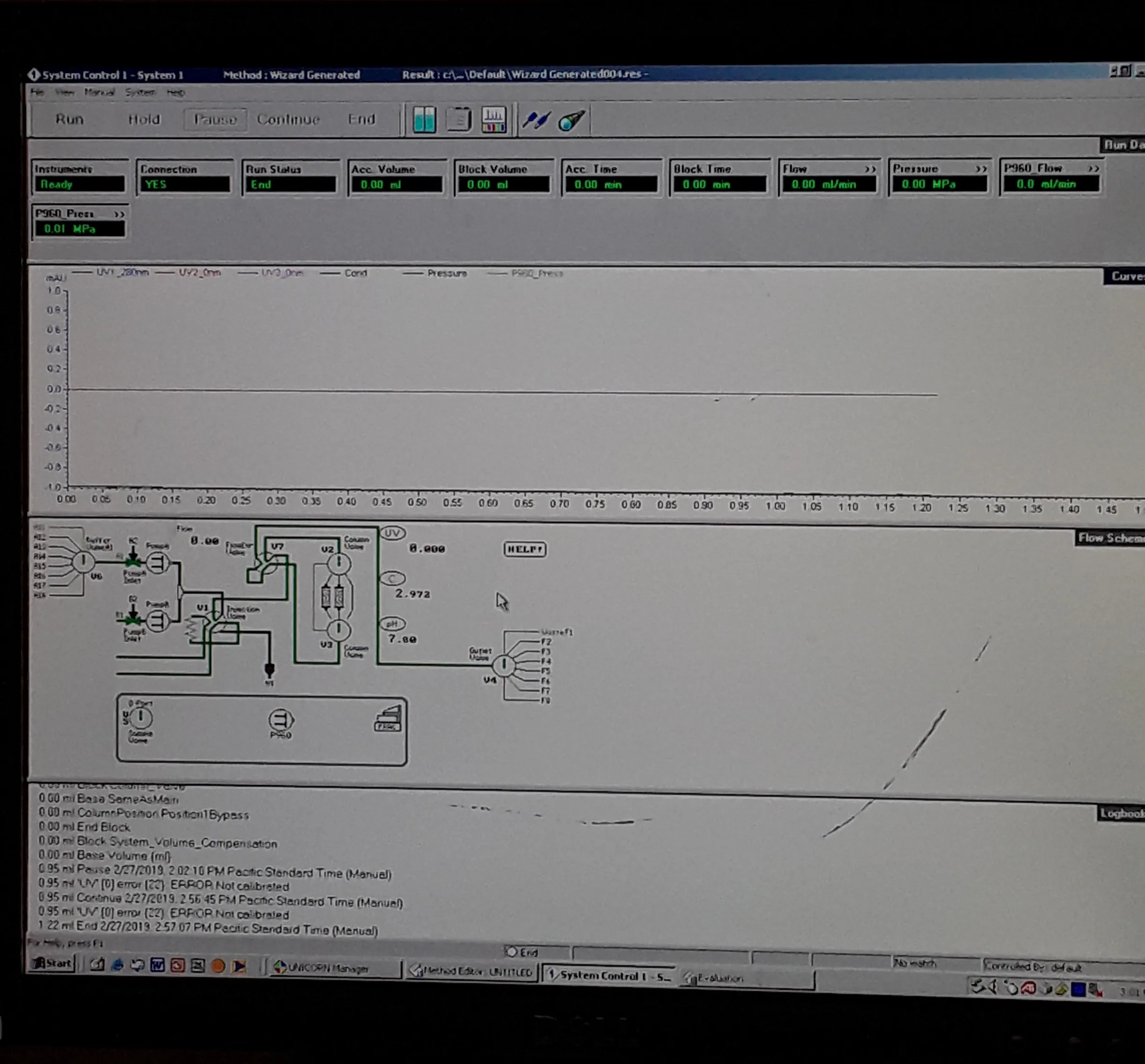Click the Frac fraction collector symbol
This screenshot has width=1145, height=1064.
click(x=388, y=719)
